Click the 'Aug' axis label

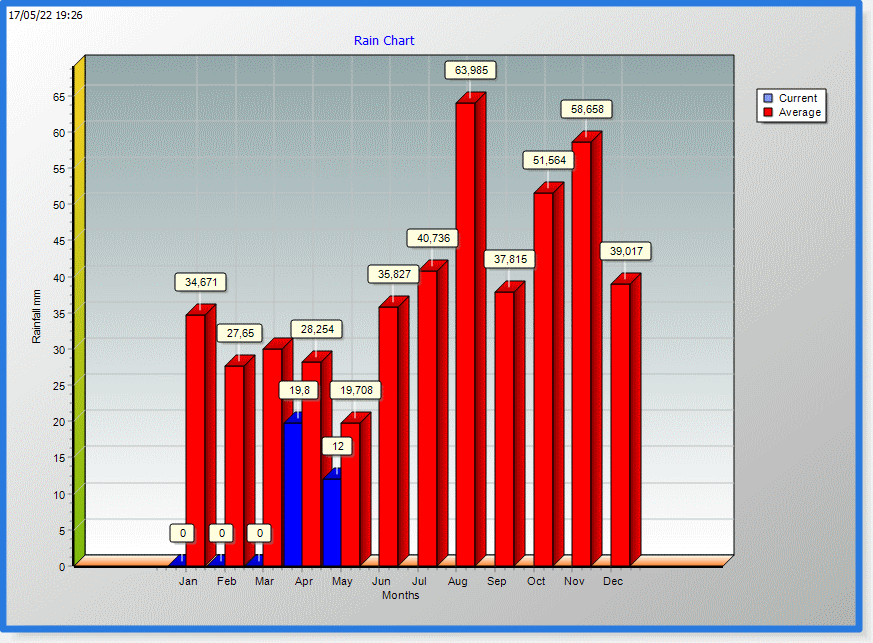(458, 582)
